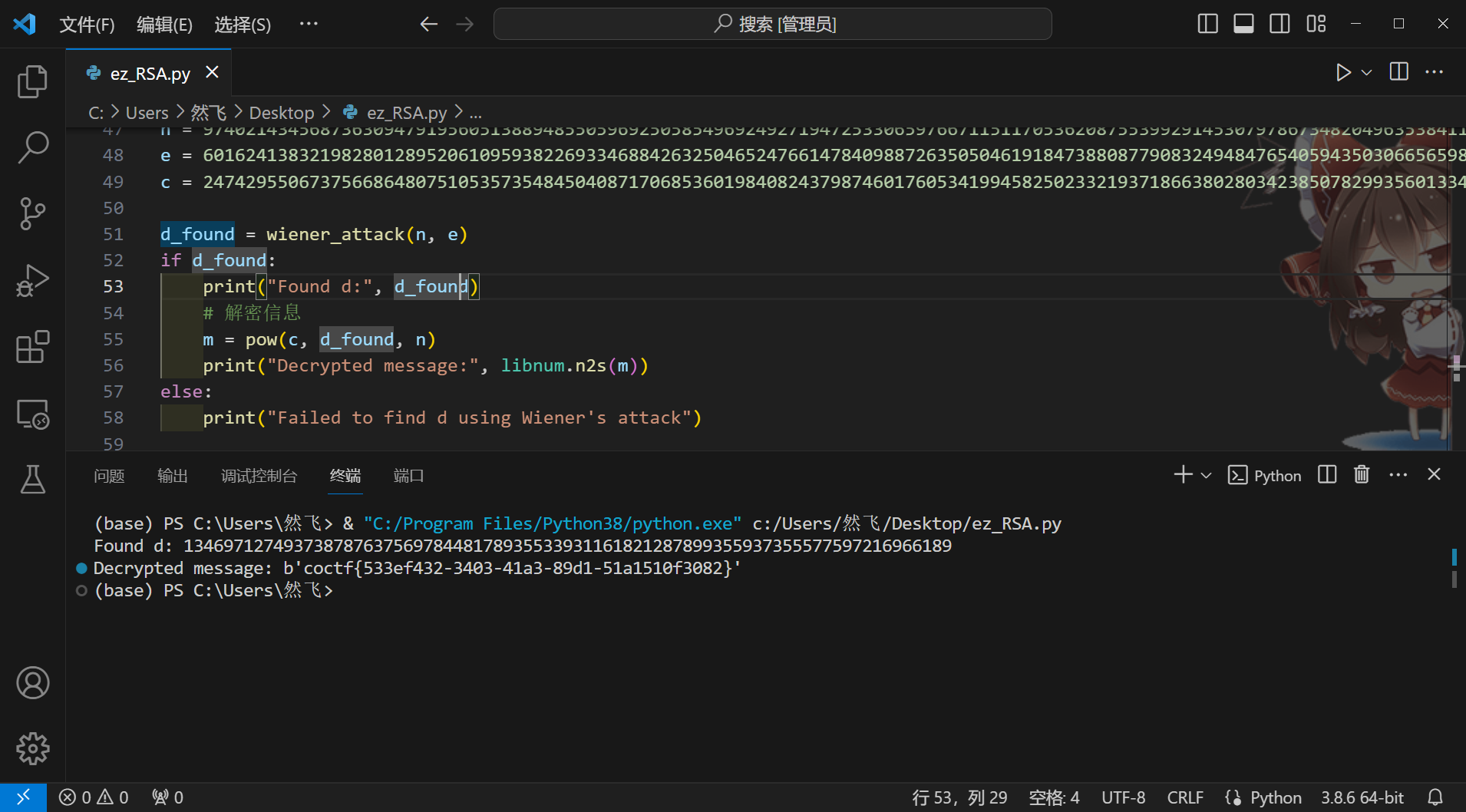Click the 3.8.6 64-bit interpreter selector
The width and height of the screenshot is (1466, 812).
tap(1362, 797)
